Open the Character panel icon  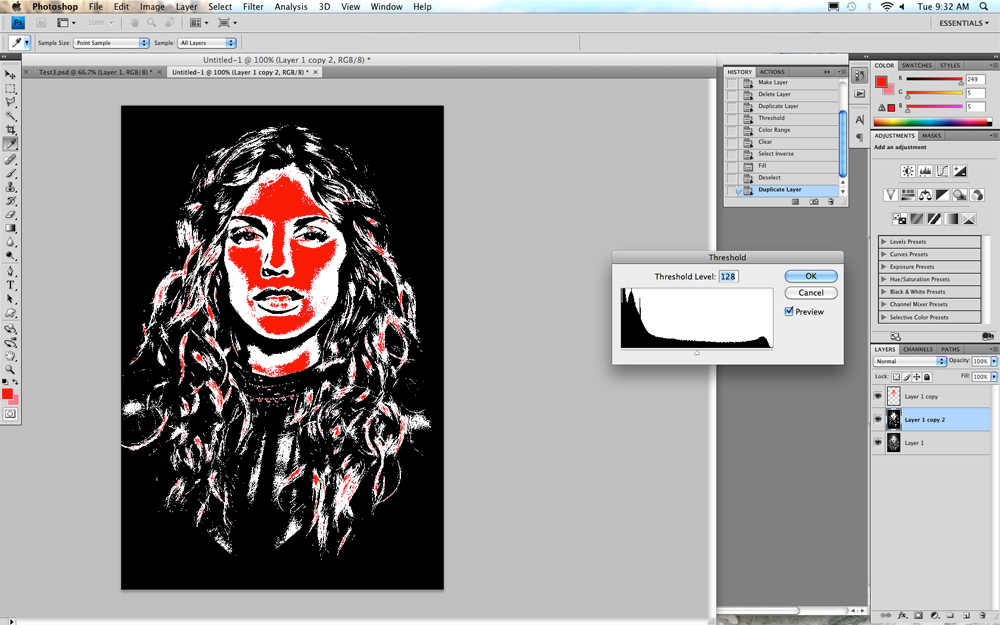pos(860,120)
